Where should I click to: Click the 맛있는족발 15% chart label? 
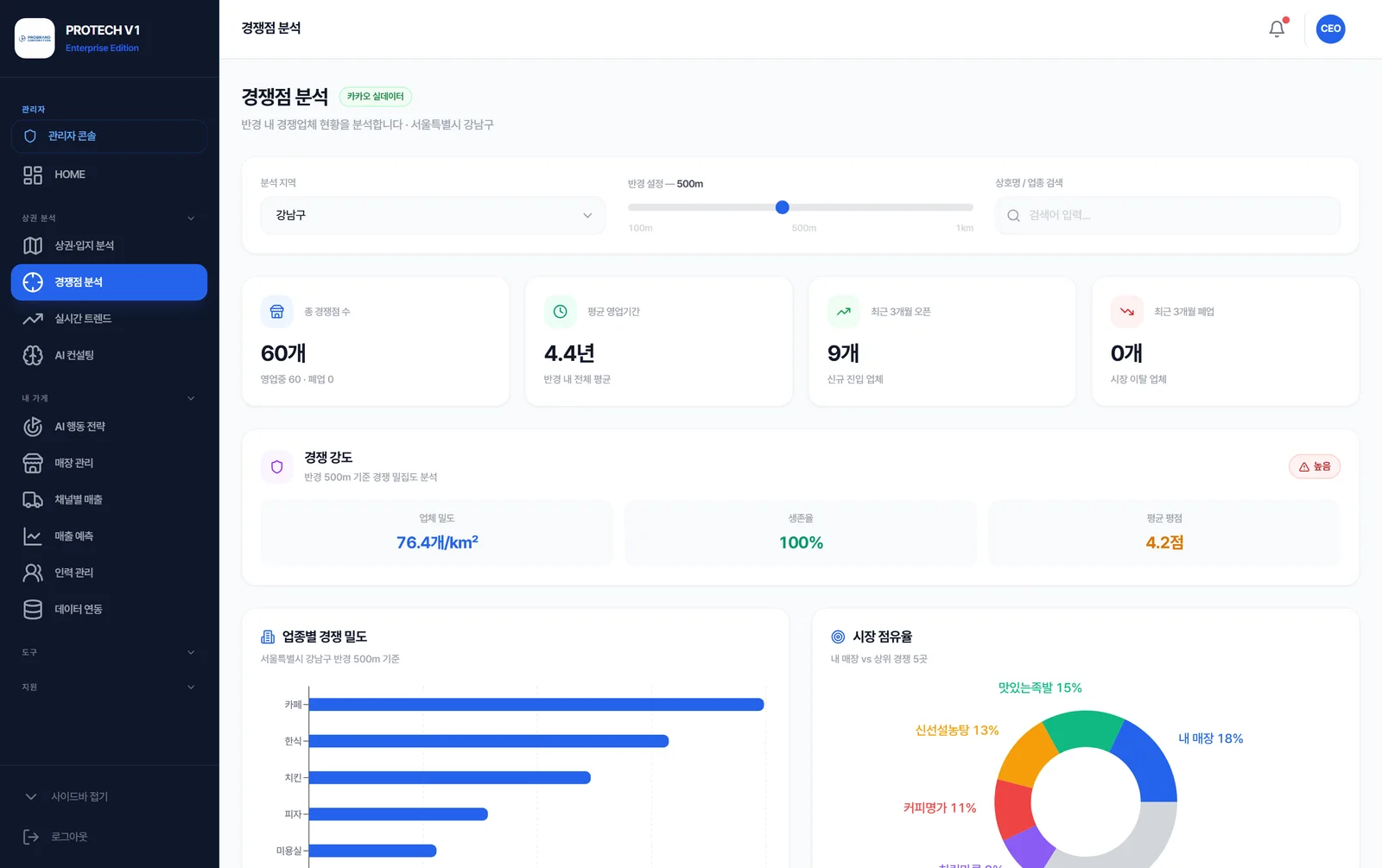[x=1040, y=688]
